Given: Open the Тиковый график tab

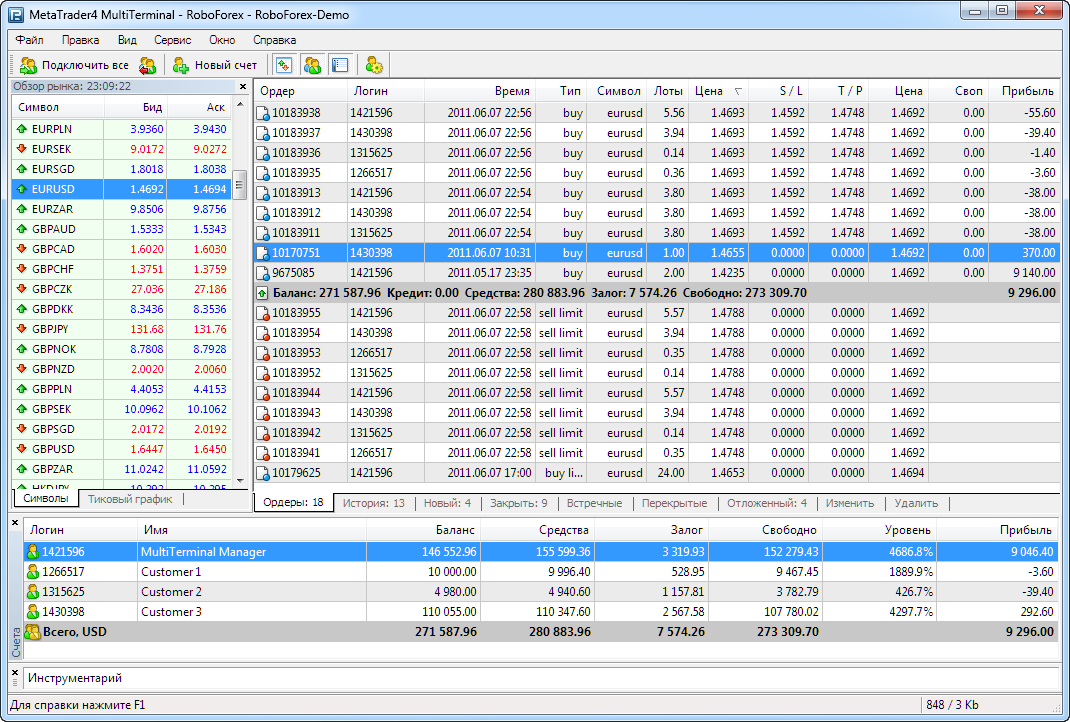Looking at the screenshot, I should 130,499.
